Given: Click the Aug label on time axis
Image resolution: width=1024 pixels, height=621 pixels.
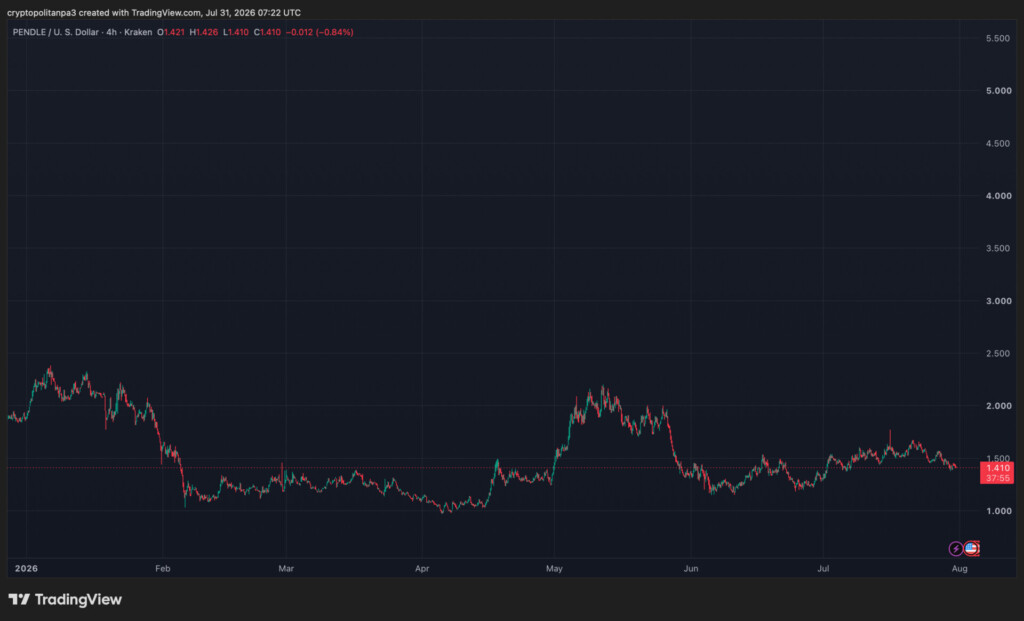Looking at the screenshot, I should coord(959,569).
